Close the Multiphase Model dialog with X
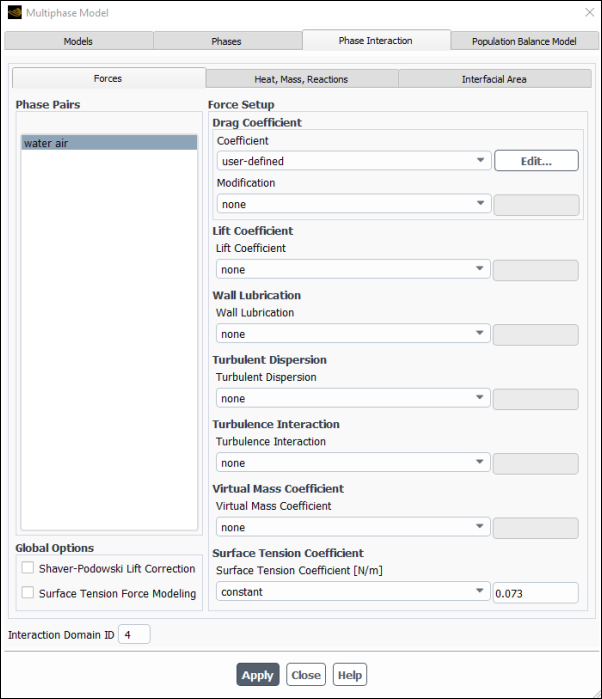This screenshot has height=699, width=602. [x=590, y=12]
